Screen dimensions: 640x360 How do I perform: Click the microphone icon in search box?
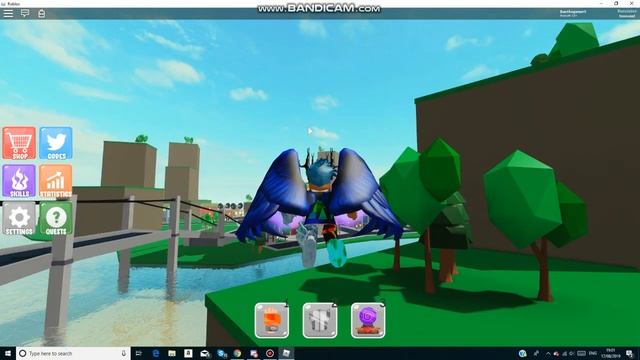tap(124, 353)
